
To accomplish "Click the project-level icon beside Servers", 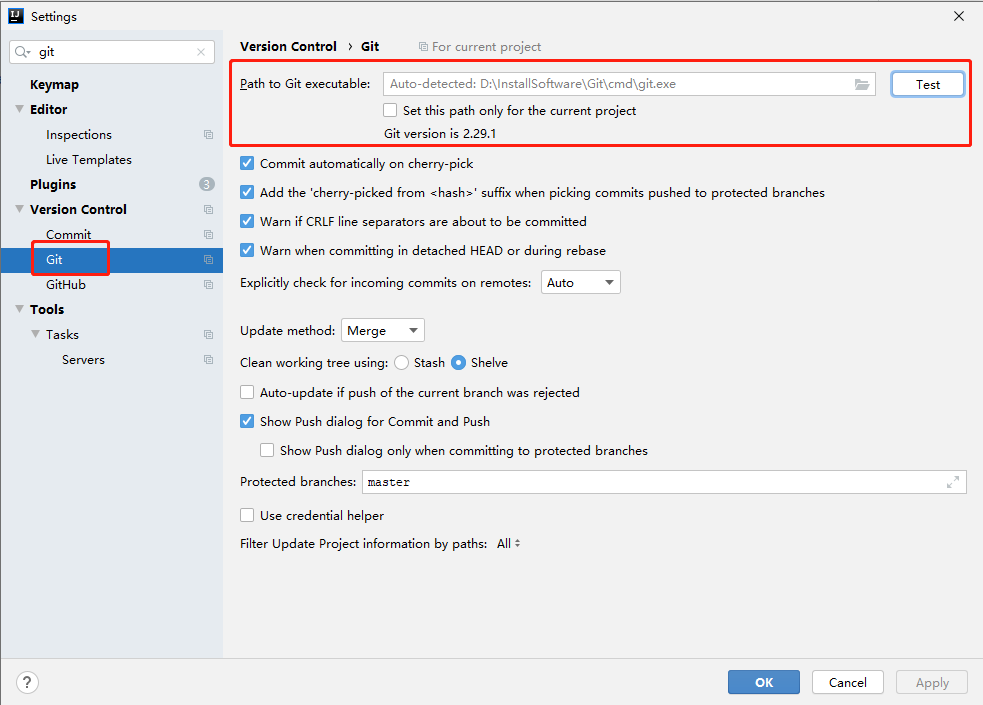I will (x=208, y=360).
